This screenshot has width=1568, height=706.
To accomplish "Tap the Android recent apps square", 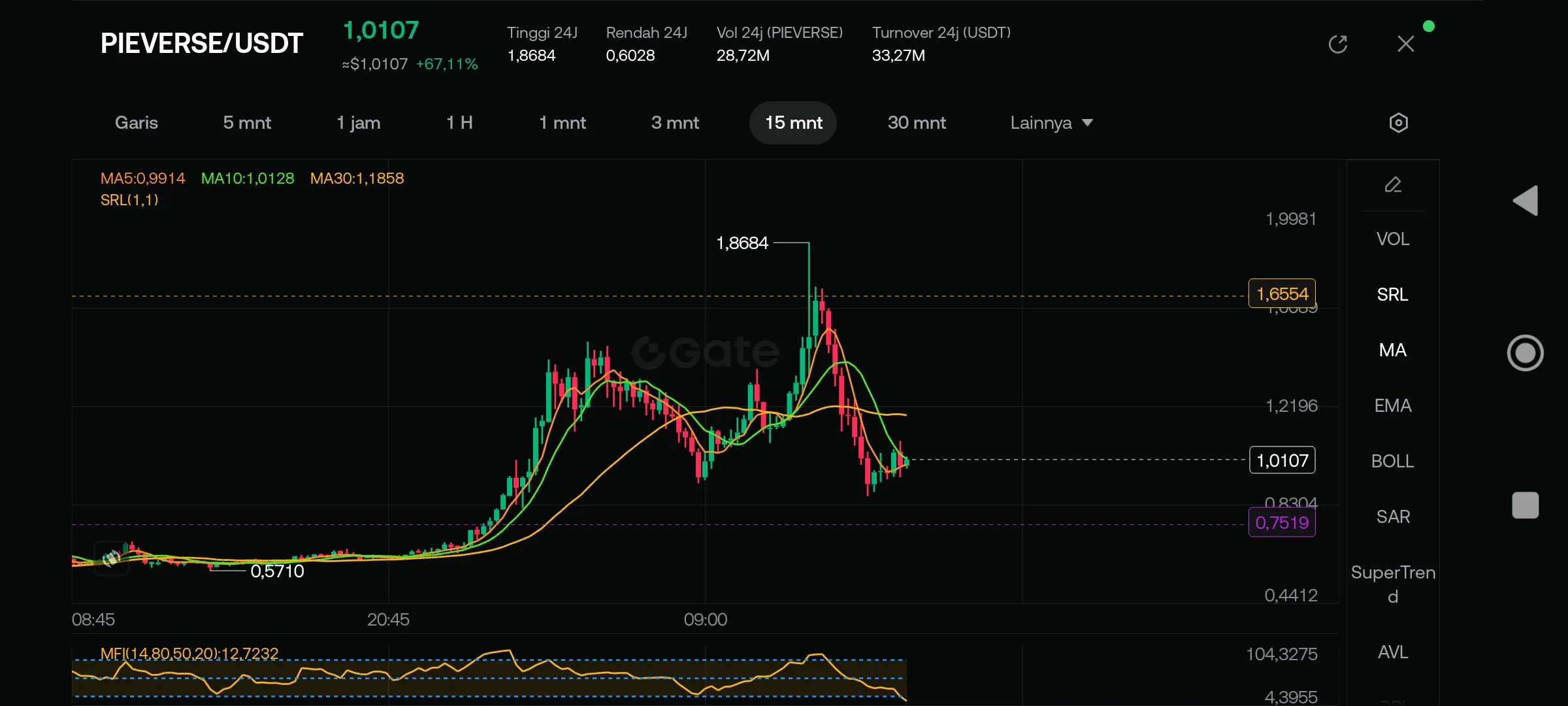I will tap(1526, 505).
